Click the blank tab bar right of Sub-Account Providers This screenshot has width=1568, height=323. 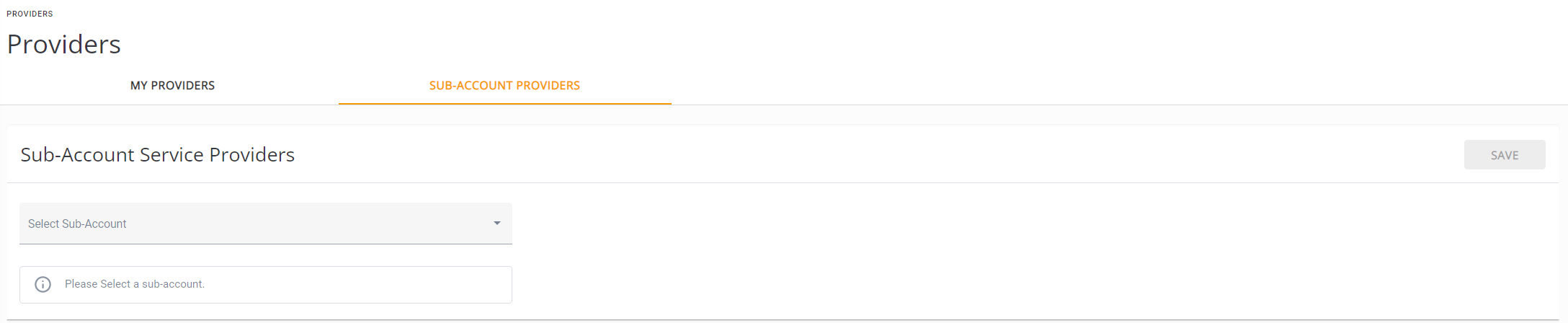pos(1081,86)
